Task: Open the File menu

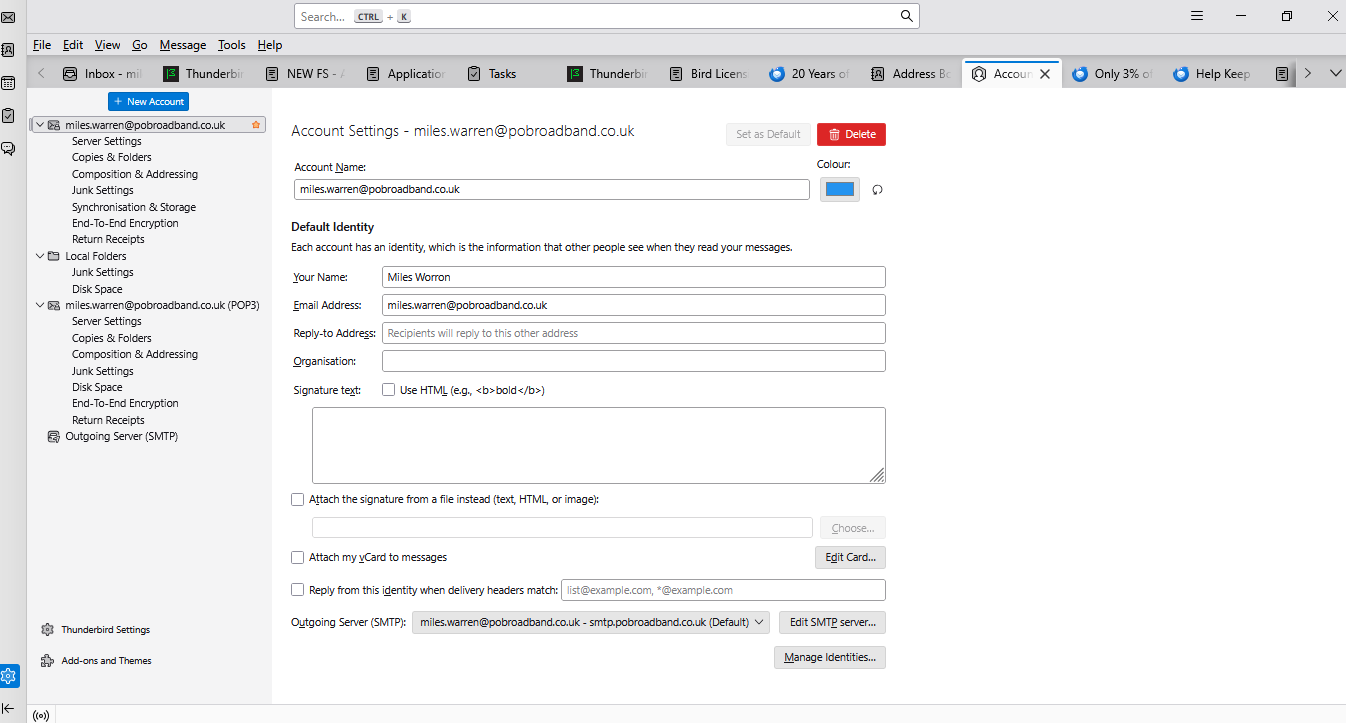Action: pyautogui.click(x=42, y=45)
